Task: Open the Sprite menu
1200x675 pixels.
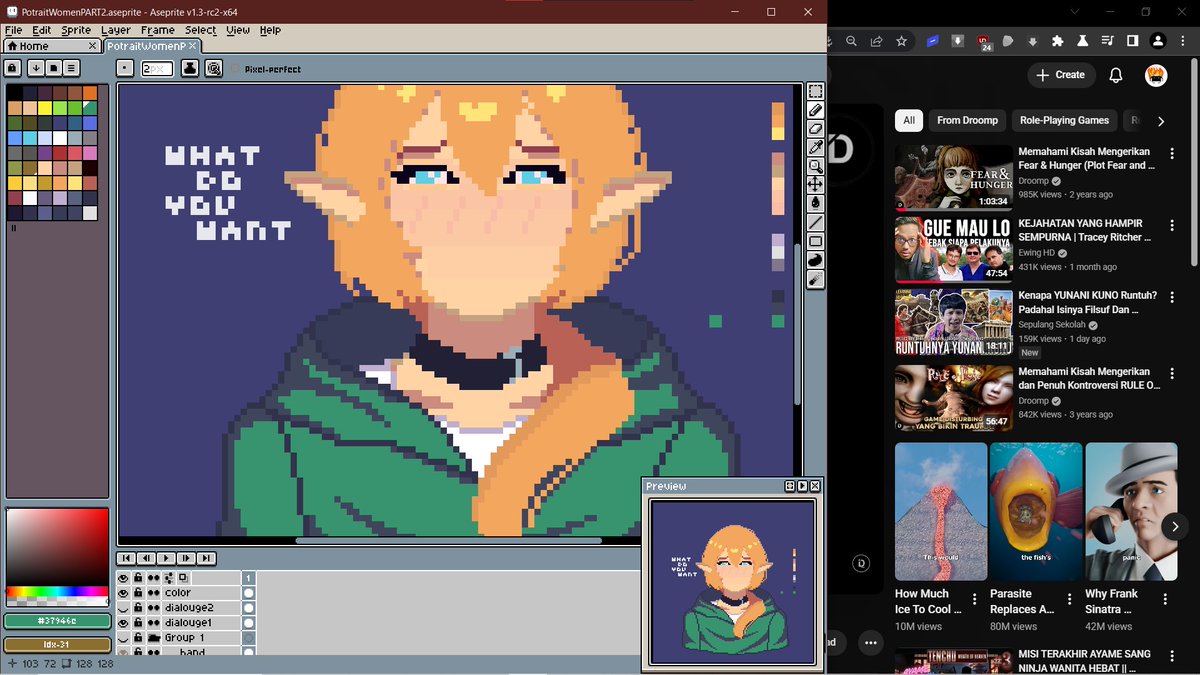Action: [76, 30]
